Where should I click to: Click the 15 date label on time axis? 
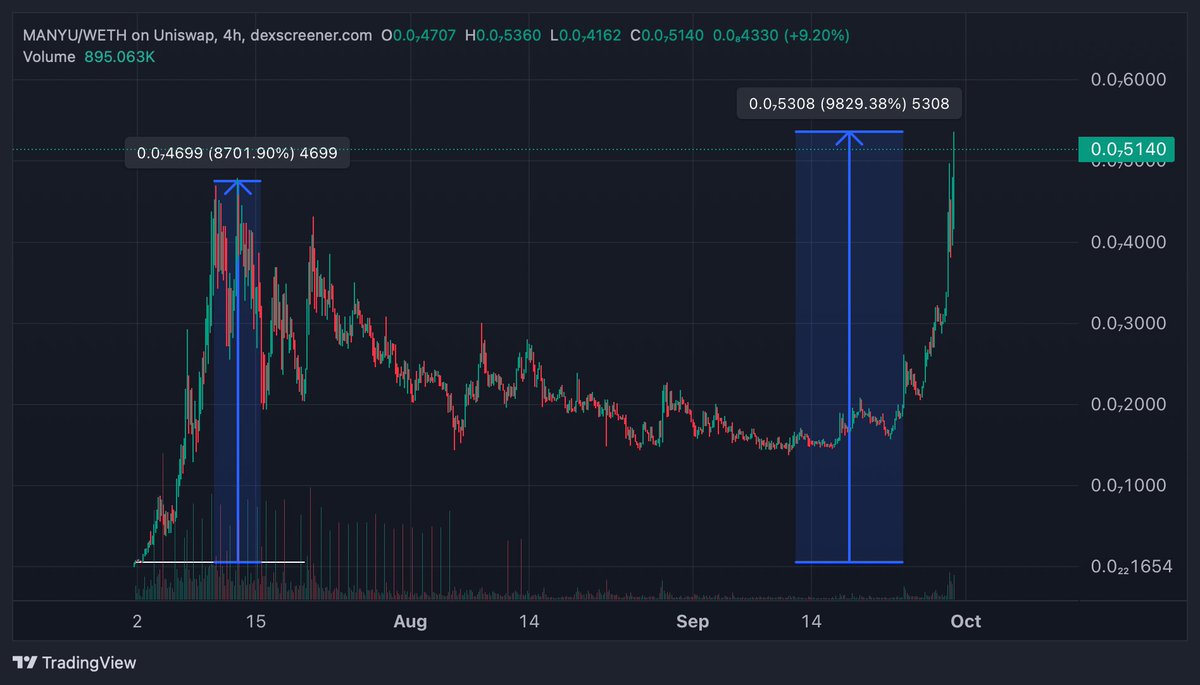(256, 622)
